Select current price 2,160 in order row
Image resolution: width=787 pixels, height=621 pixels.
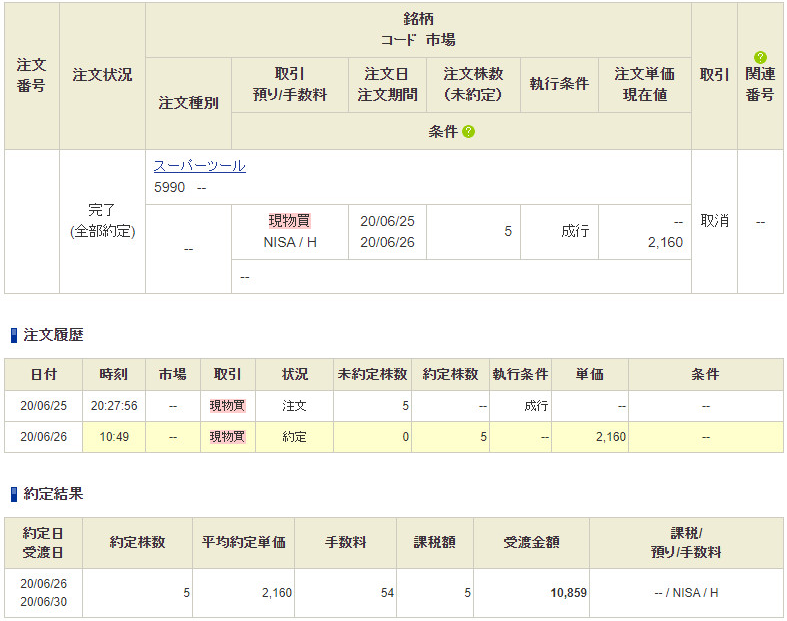[665, 242]
